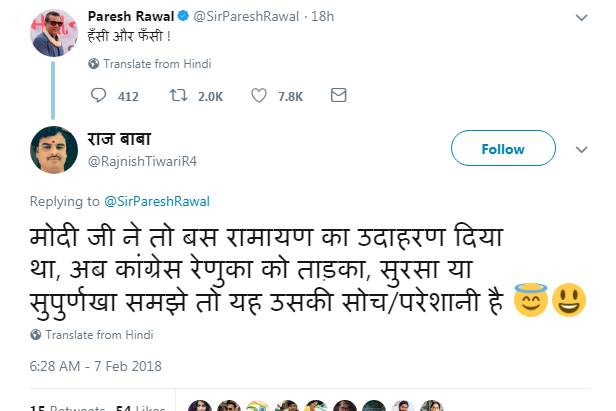Image resolution: width=616 pixels, height=411 pixels.
Task: Click the first liker avatar in the row
Action: coord(200,405)
